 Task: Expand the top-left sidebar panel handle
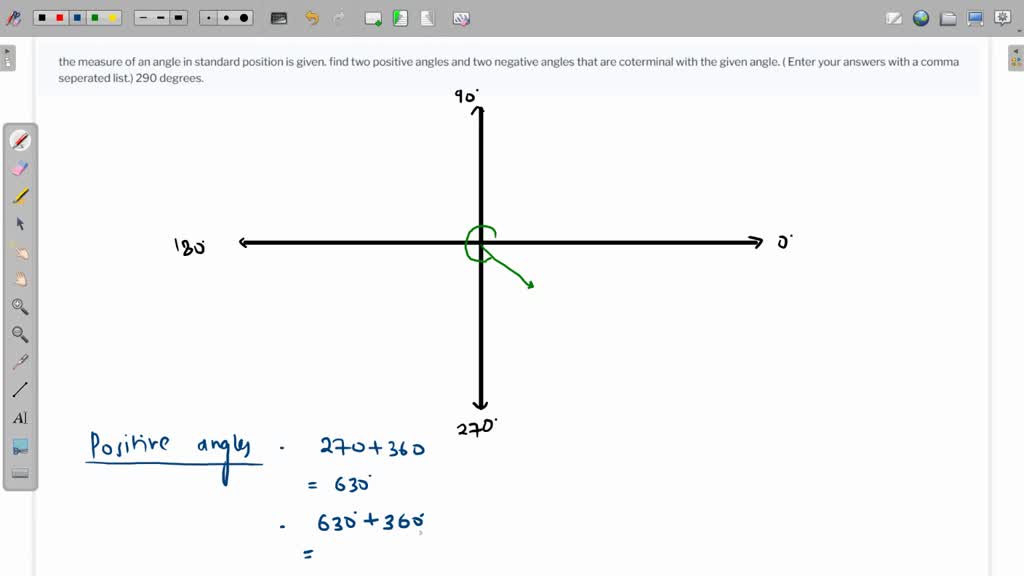(8, 57)
